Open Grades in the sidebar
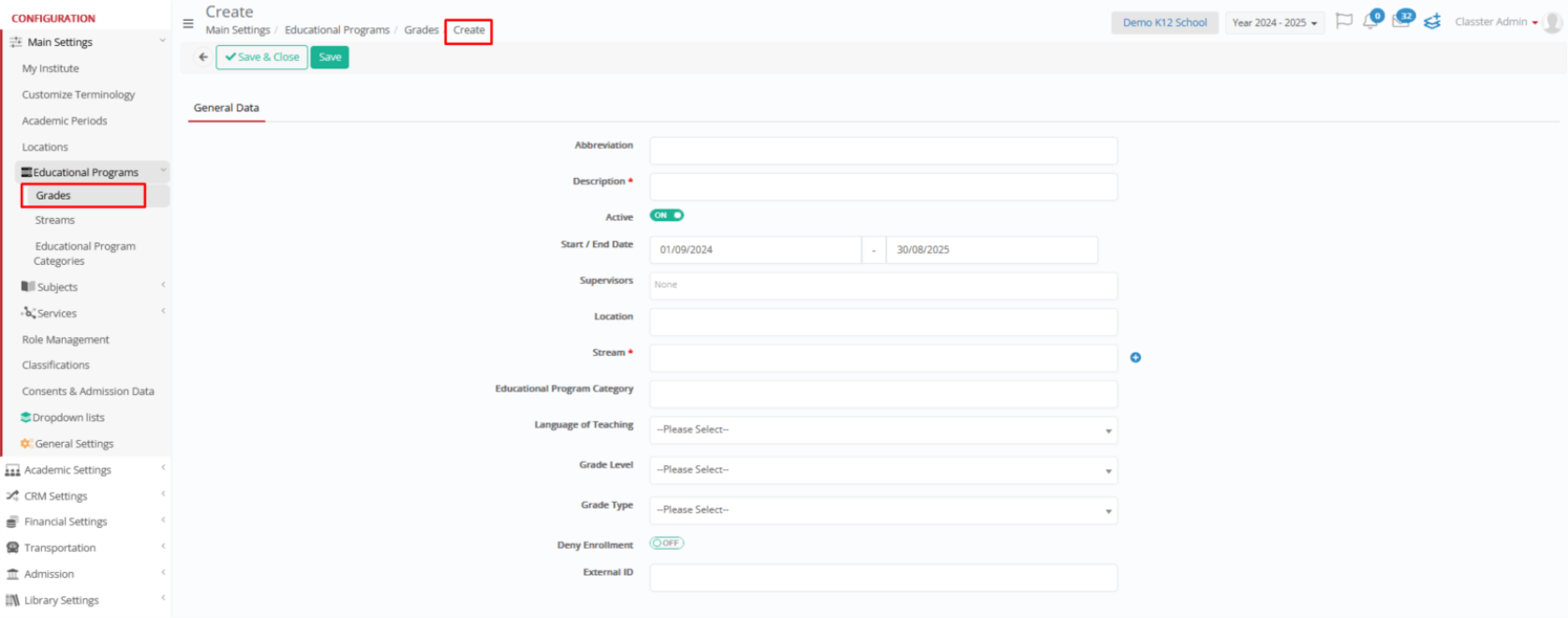The height and width of the screenshot is (618, 1568). pyautogui.click(x=53, y=196)
